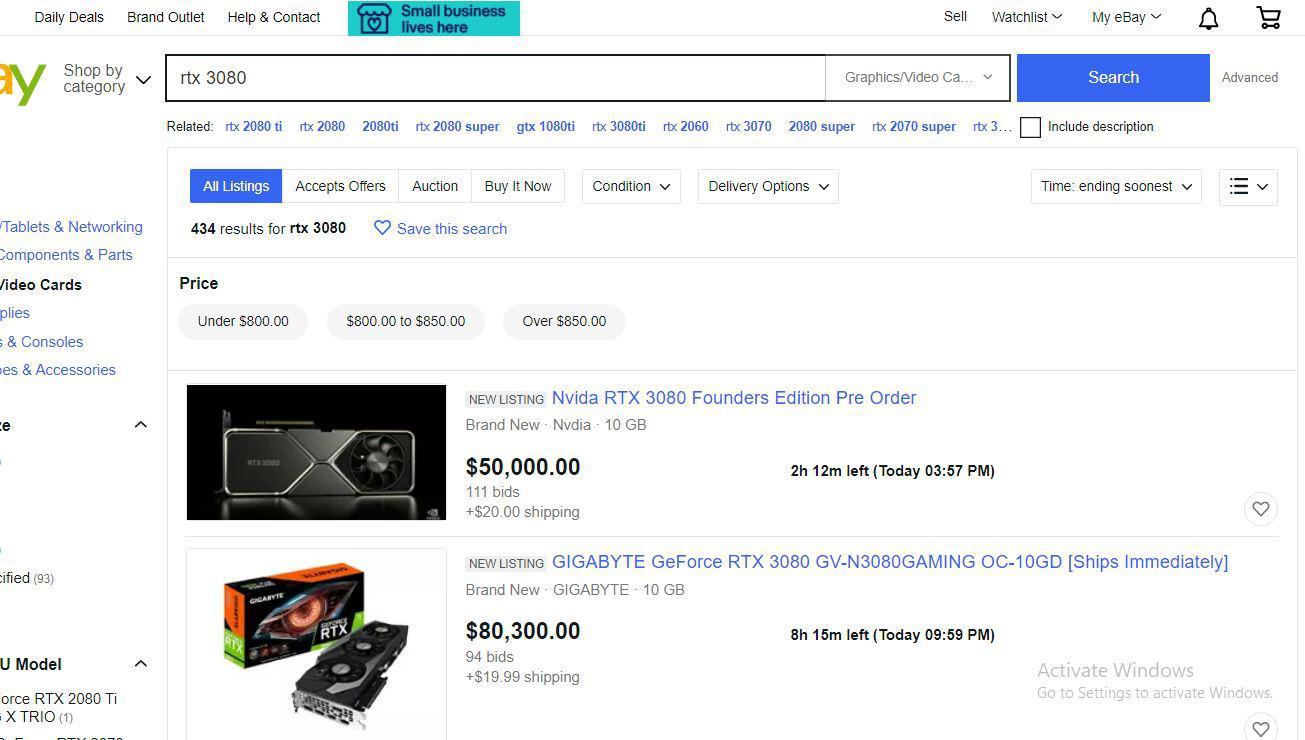Open the rtx 3070 related search link

(748, 127)
